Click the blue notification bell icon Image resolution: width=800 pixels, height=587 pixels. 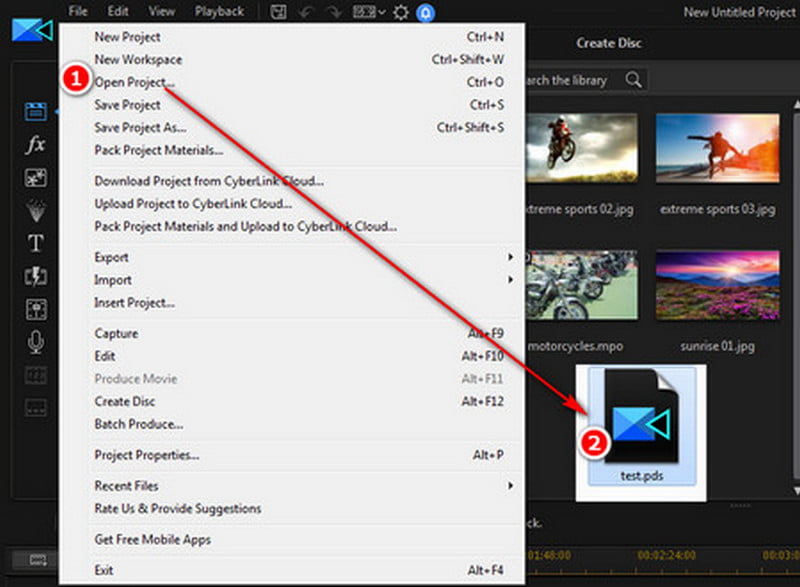pyautogui.click(x=425, y=12)
